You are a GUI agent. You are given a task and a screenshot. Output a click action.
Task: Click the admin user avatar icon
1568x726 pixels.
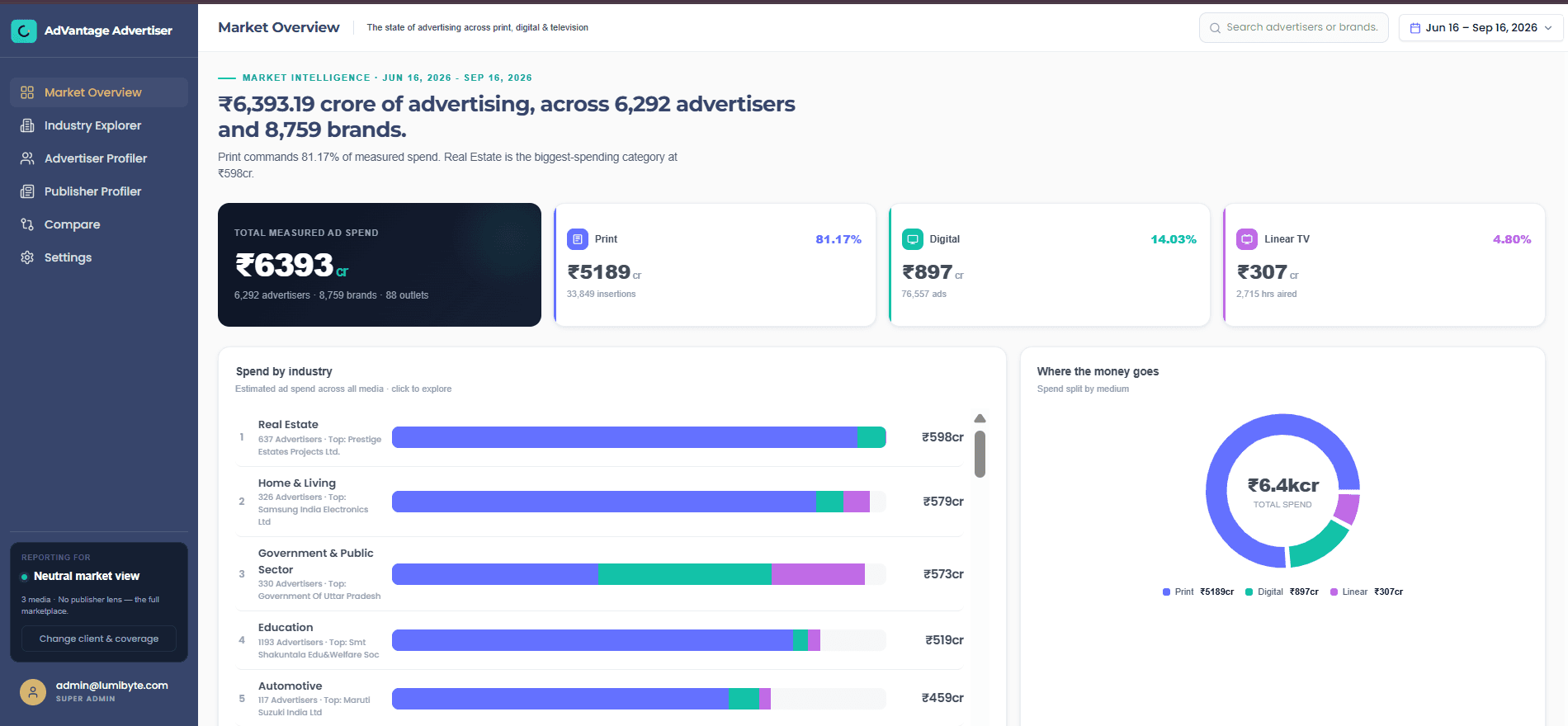click(x=33, y=691)
